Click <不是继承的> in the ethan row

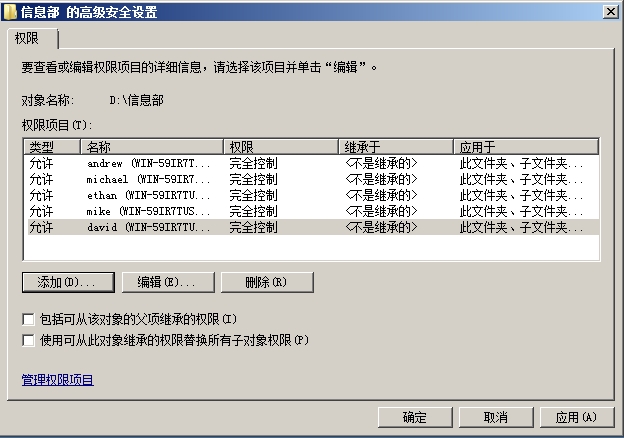click(381, 195)
